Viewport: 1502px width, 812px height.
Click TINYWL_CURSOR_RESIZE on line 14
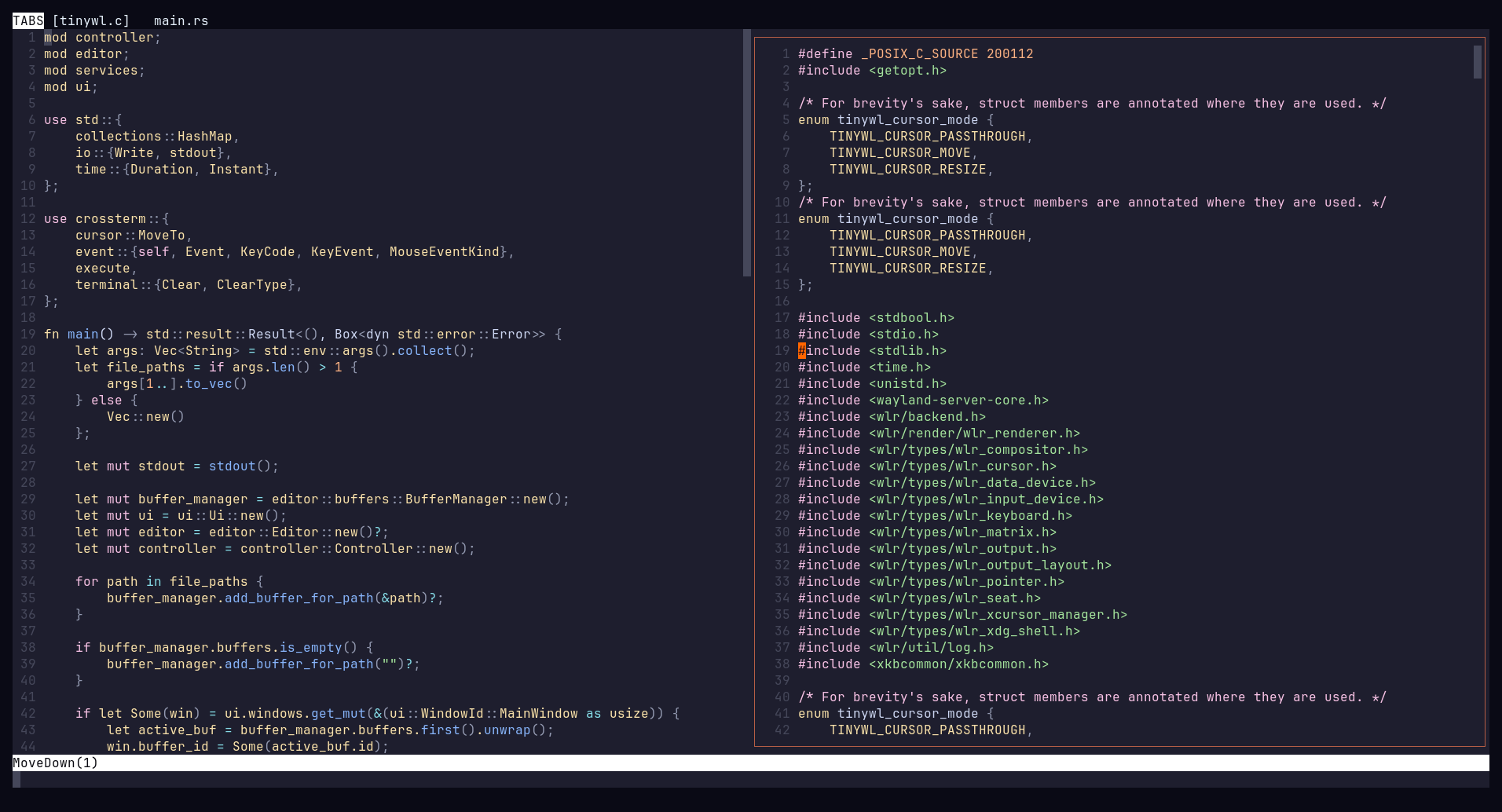tap(908, 268)
